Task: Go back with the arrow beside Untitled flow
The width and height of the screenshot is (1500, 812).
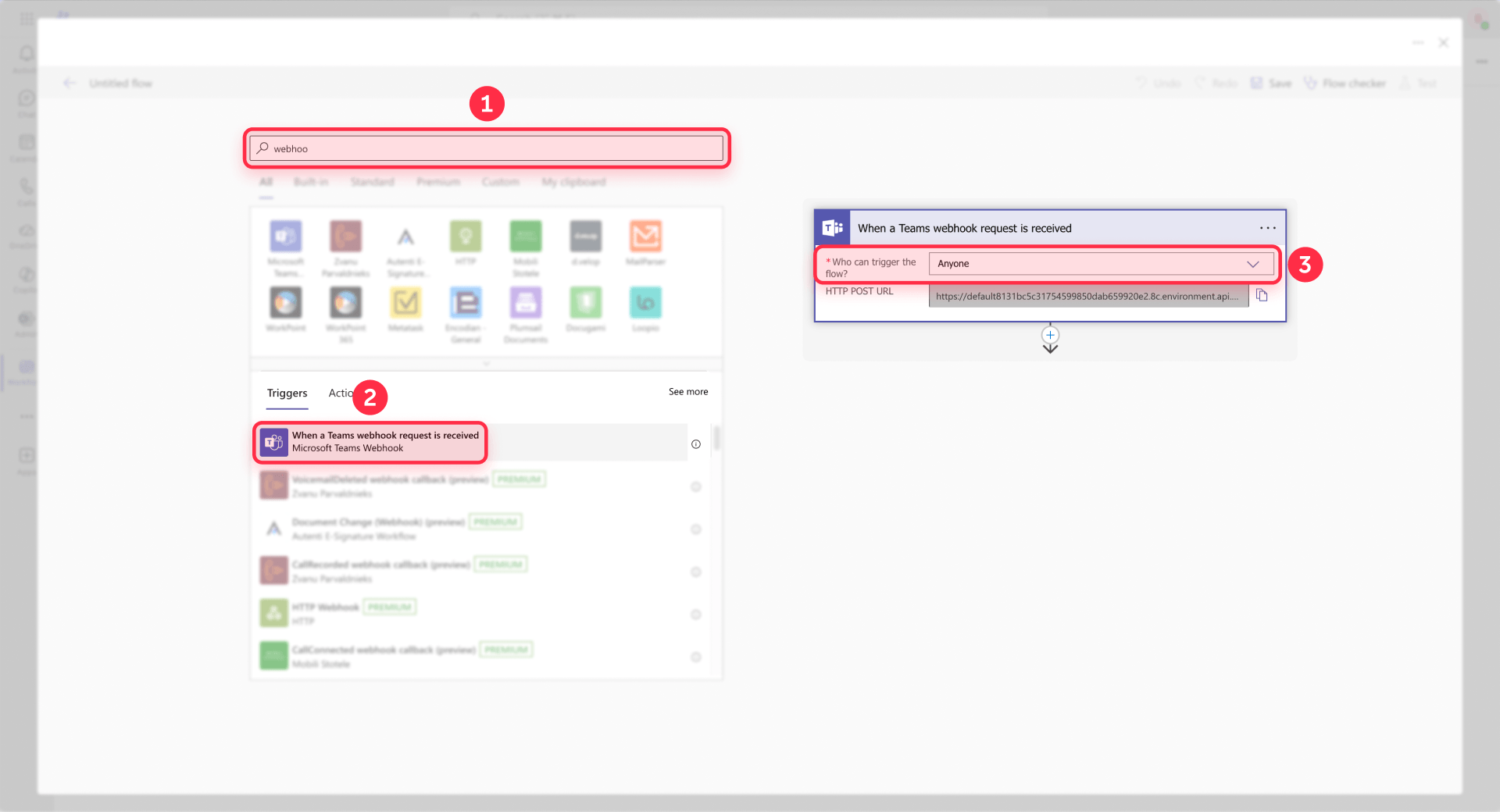Action: (x=70, y=83)
